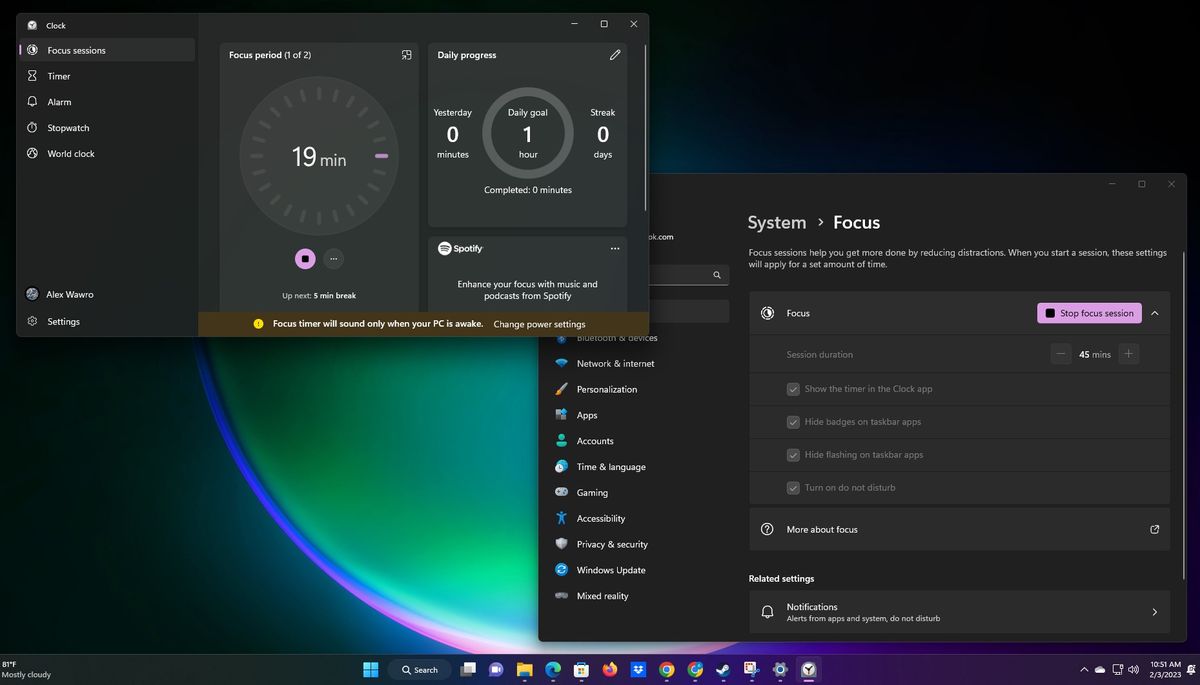Switch to Alarm in the Clock sidebar
The height and width of the screenshot is (685, 1200).
(58, 101)
